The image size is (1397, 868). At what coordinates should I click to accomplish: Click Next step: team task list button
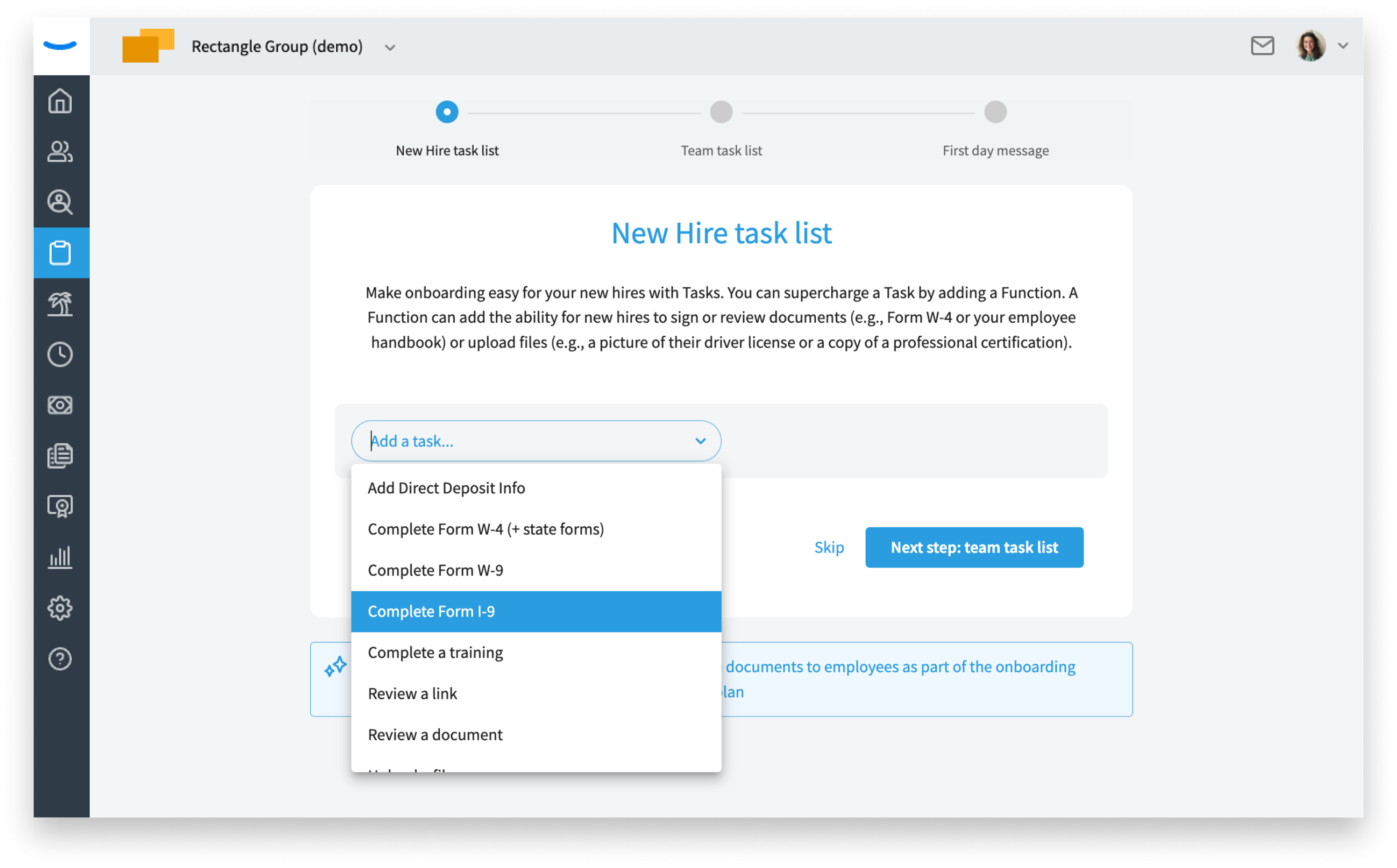[x=974, y=547]
